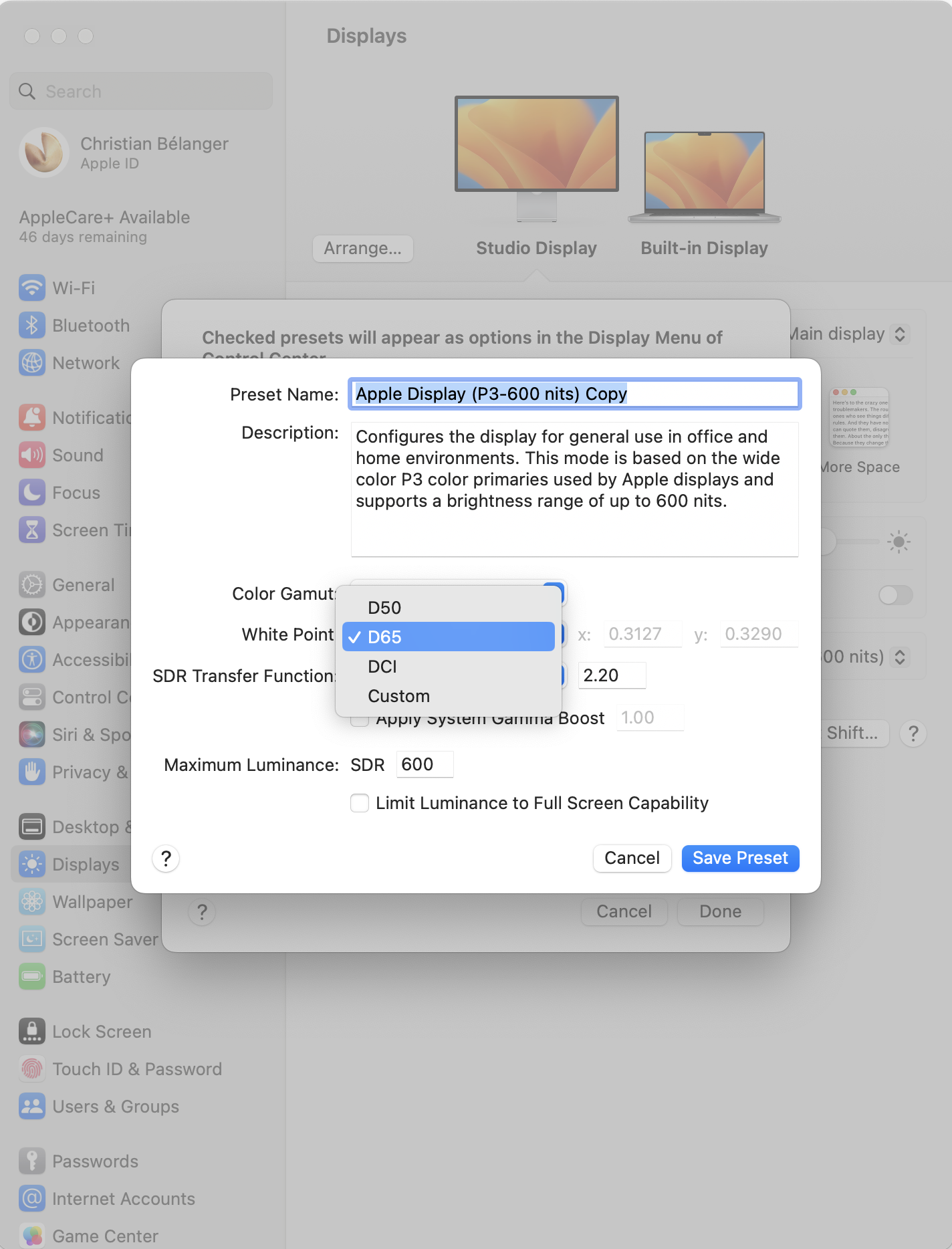Select the Built-in Display thumbnail
Image resolution: width=952 pixels, height=1249 pixels.
[705, 177]
